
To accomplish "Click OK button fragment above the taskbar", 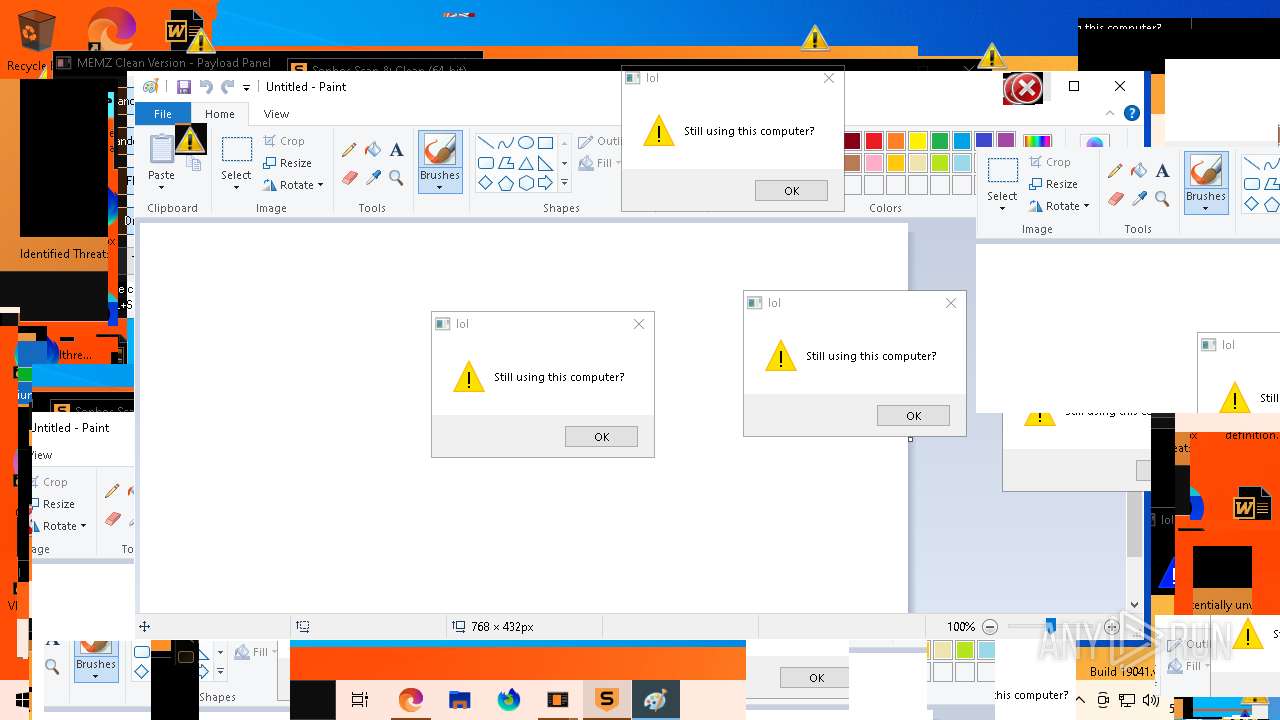I will (816, 678).
